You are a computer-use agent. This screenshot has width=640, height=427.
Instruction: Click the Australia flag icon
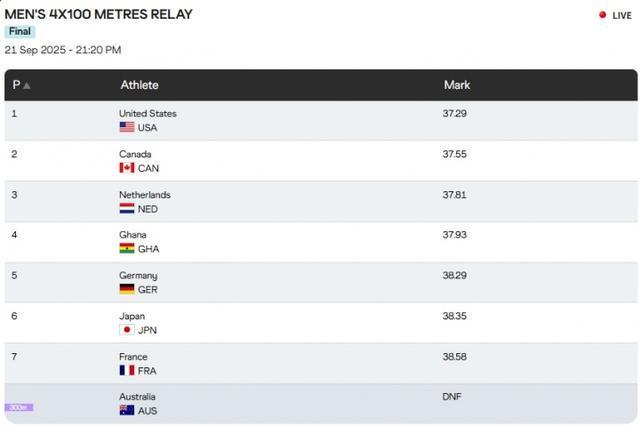[127, 410]
